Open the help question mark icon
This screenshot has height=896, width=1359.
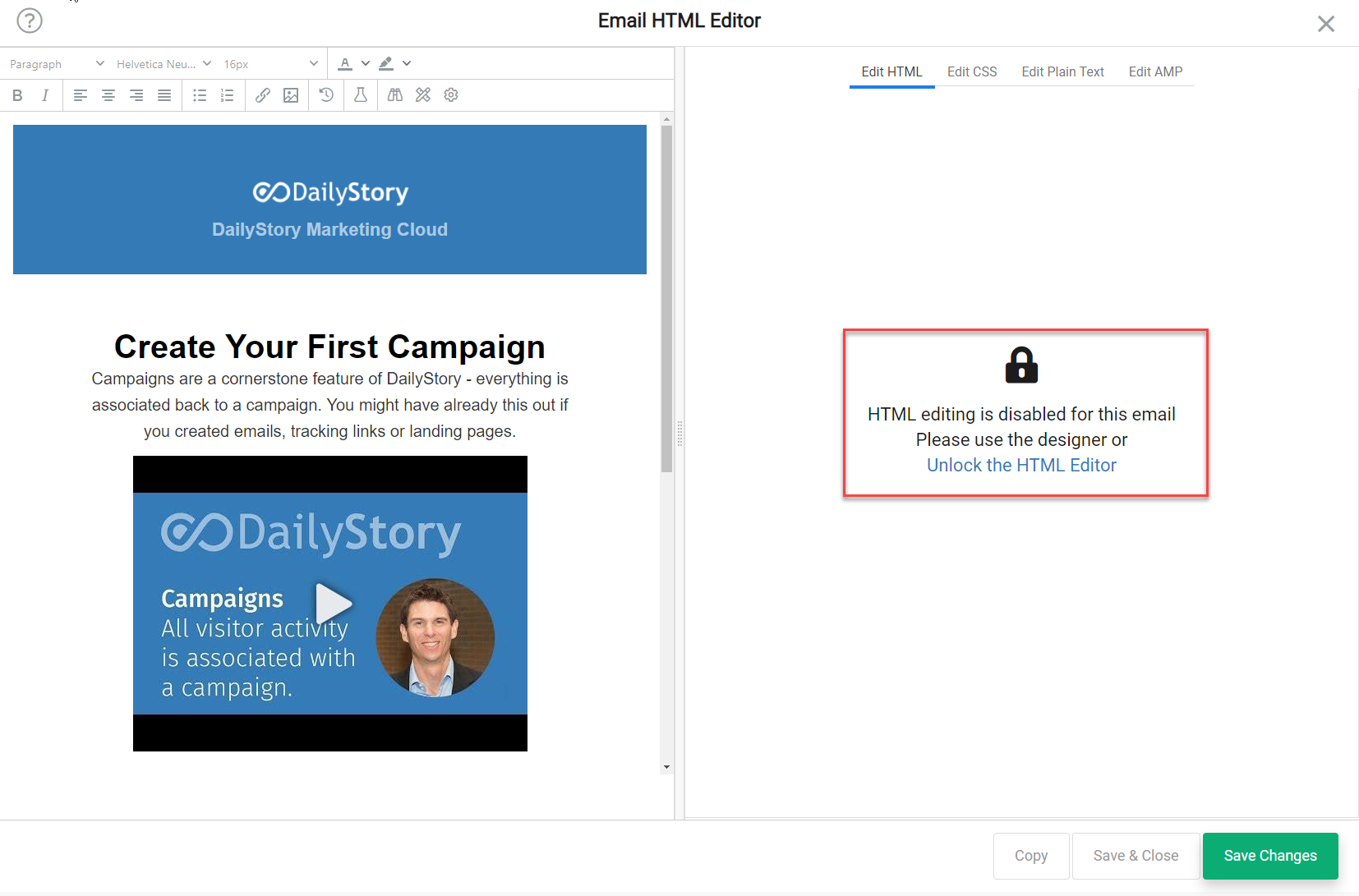[x=30, y=20]
